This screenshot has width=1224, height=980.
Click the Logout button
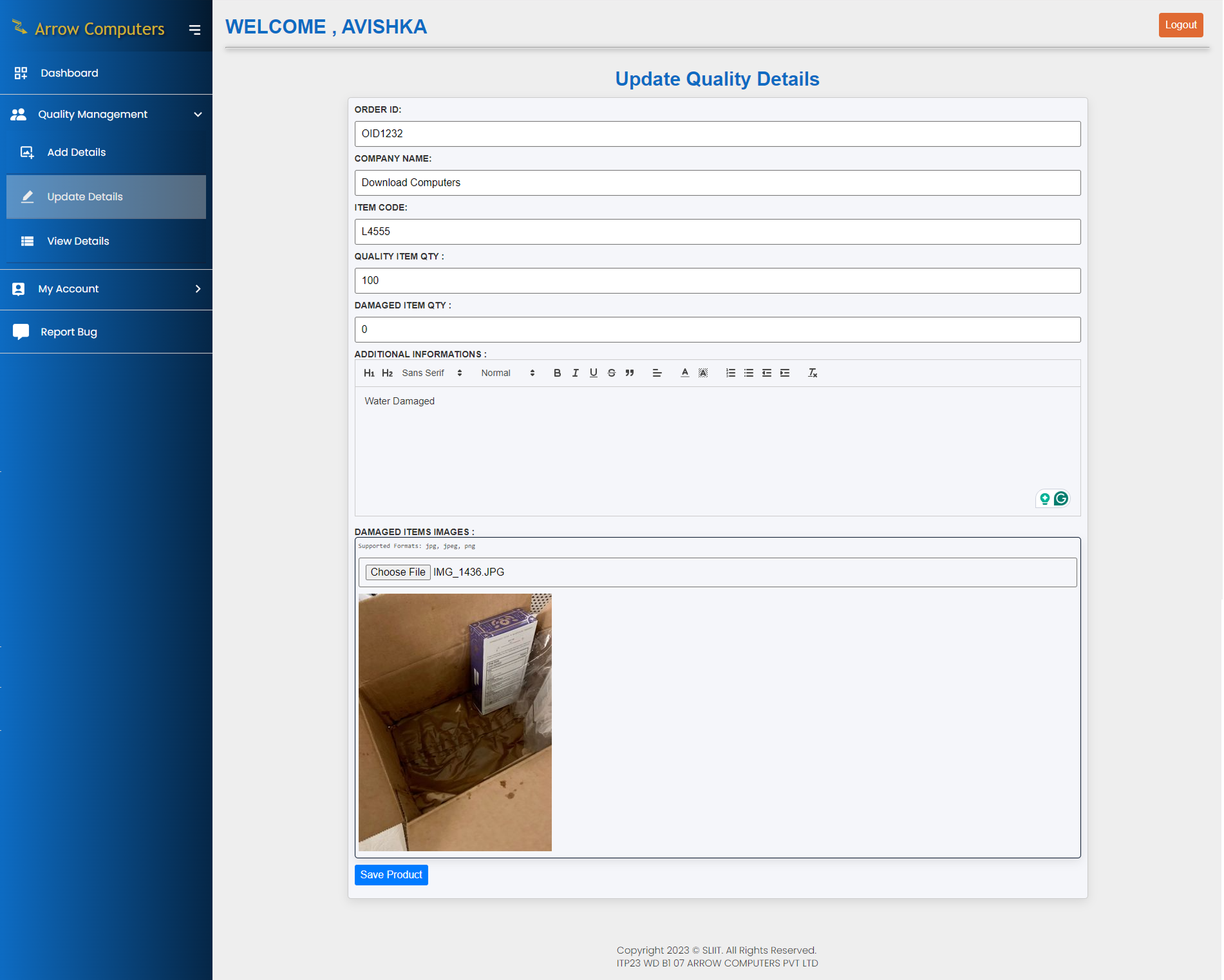click(1180, 24)
